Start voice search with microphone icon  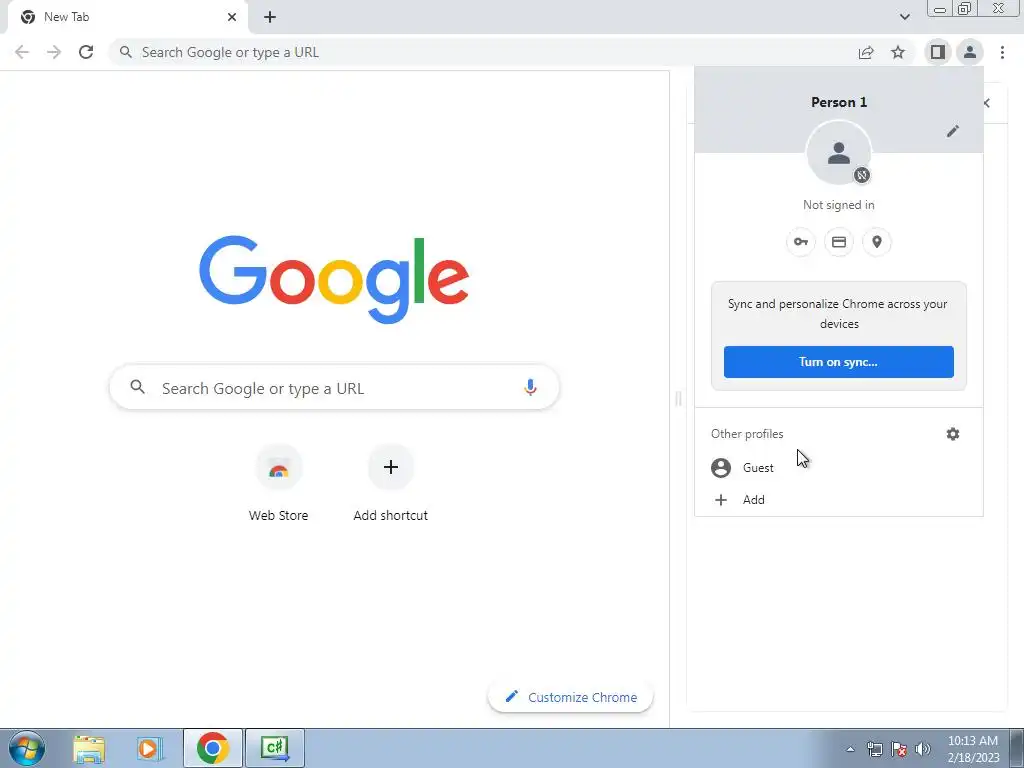pyautogui.click(x=530, y=388)
